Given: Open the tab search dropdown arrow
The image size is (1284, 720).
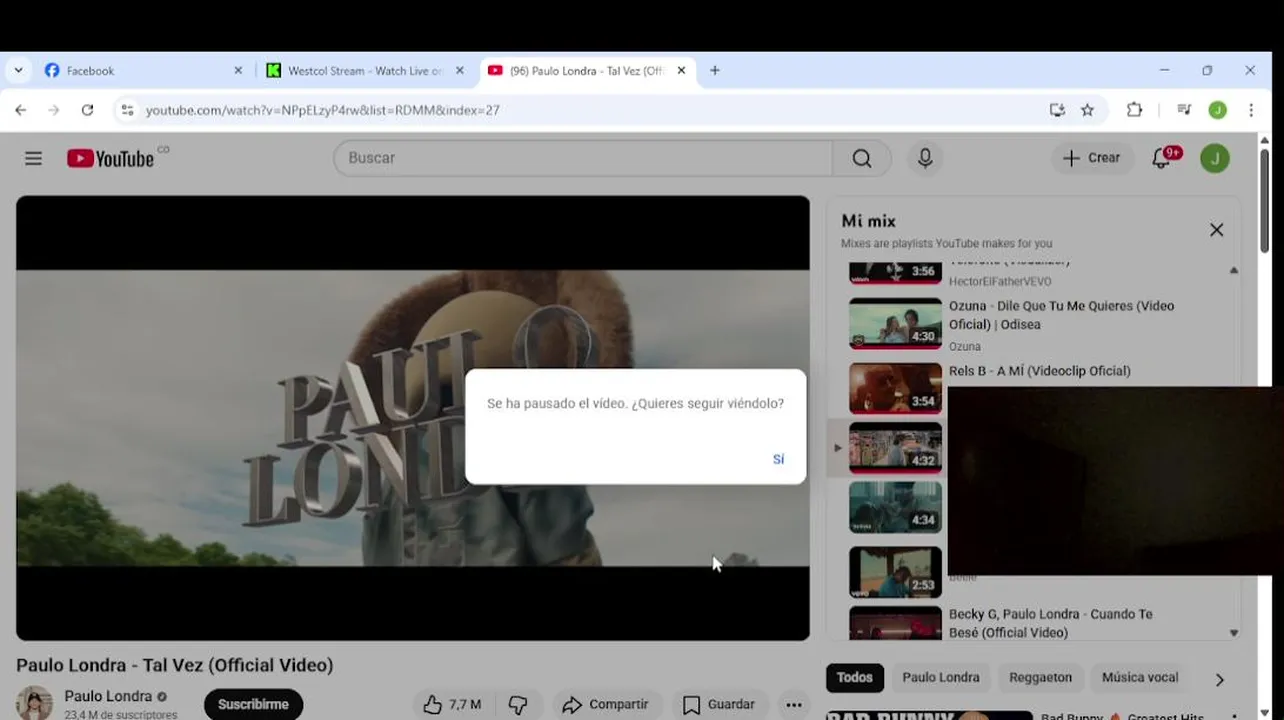Looking at the screenshot, I should (x=18, y=71).
